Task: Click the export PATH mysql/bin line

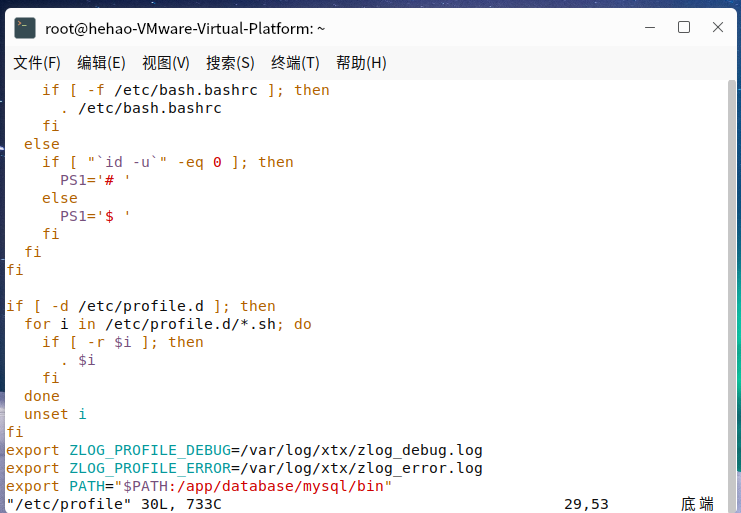Action: [x=199, y=486]
